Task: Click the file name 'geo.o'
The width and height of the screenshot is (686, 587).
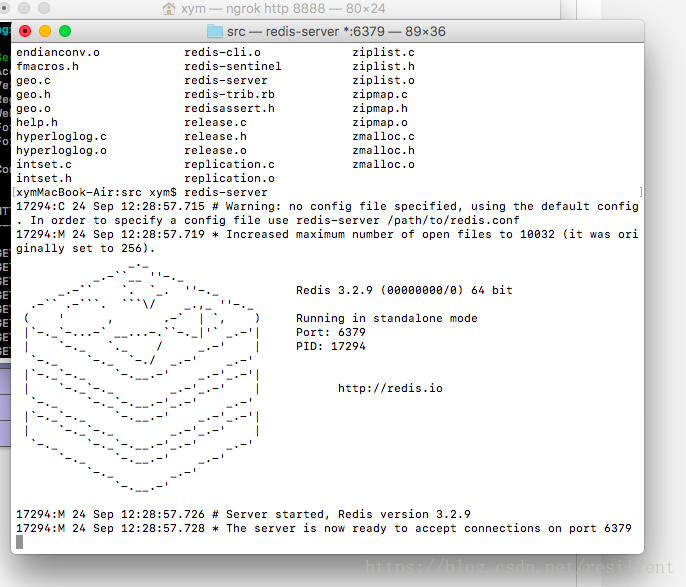Action: pyautogui.click(x=34, y=108)
